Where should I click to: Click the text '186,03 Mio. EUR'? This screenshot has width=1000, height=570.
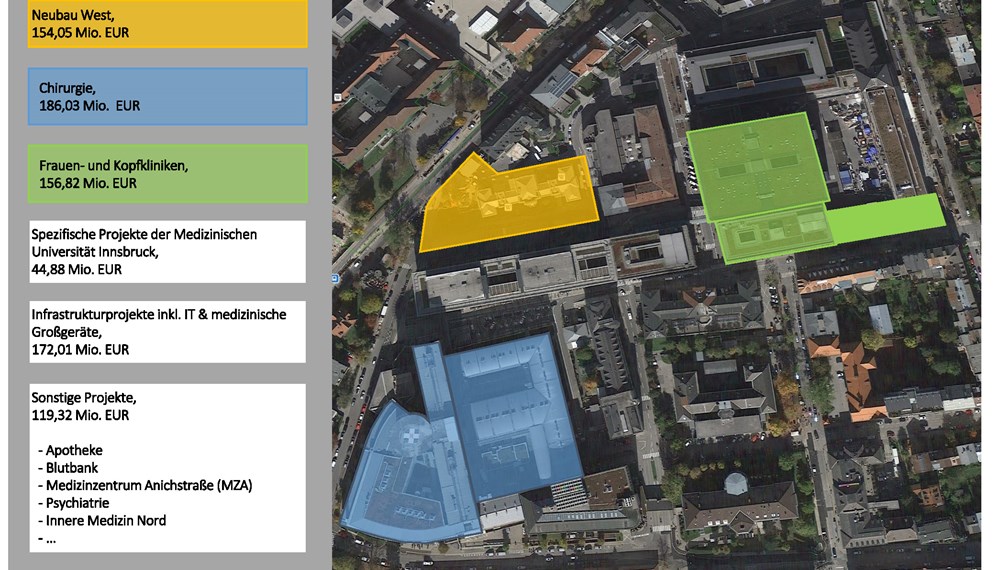(x=89, y=106)
